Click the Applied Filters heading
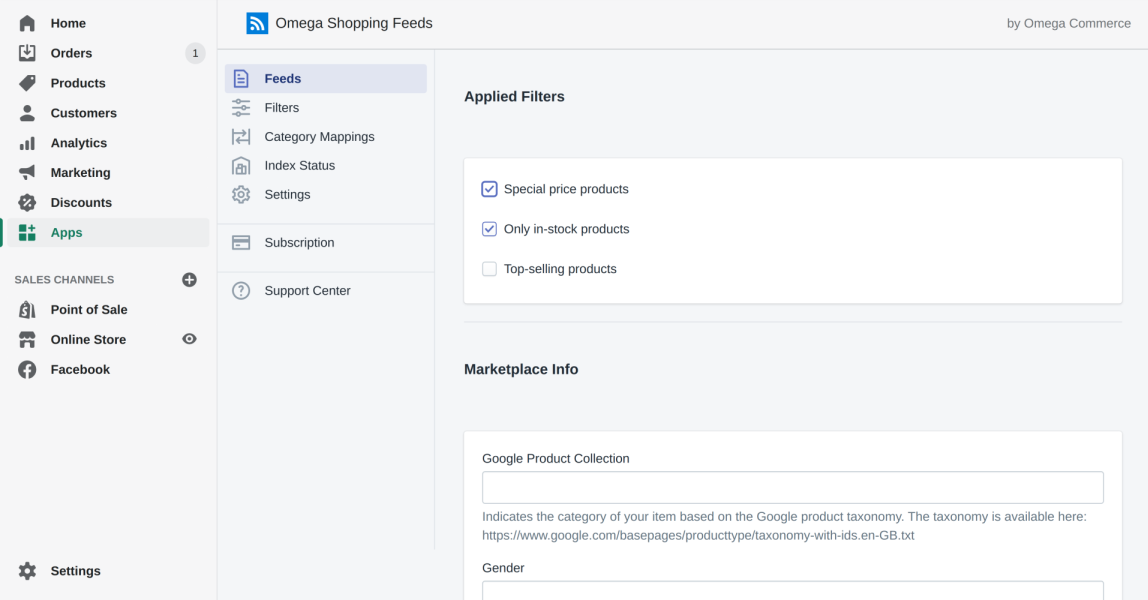The height and width of the screenshot is (600, 1148). click(x=514, y=97)
